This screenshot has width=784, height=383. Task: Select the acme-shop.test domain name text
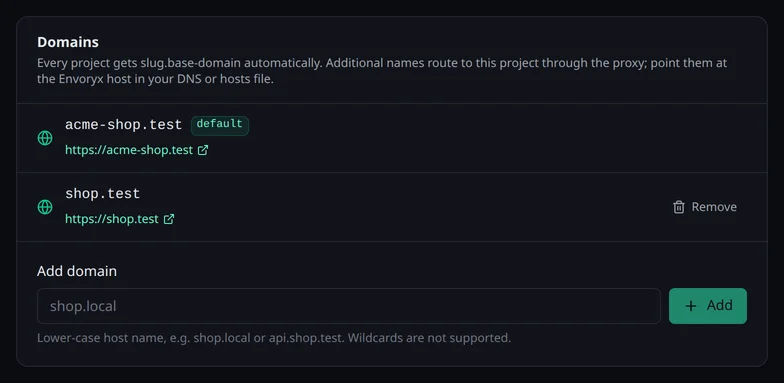click(124, 125)
